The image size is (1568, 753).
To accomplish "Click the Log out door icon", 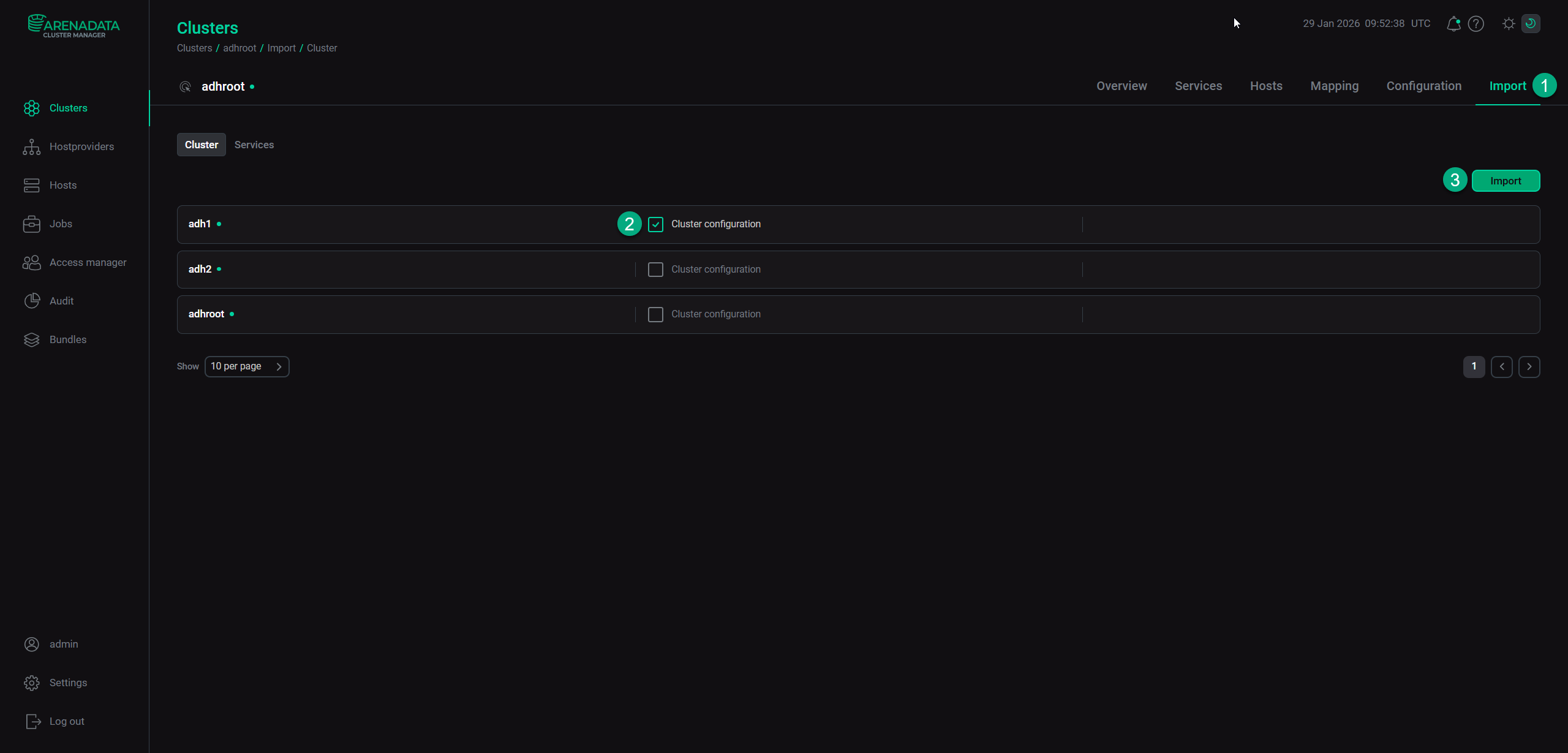I will click(x=33, y=722).
